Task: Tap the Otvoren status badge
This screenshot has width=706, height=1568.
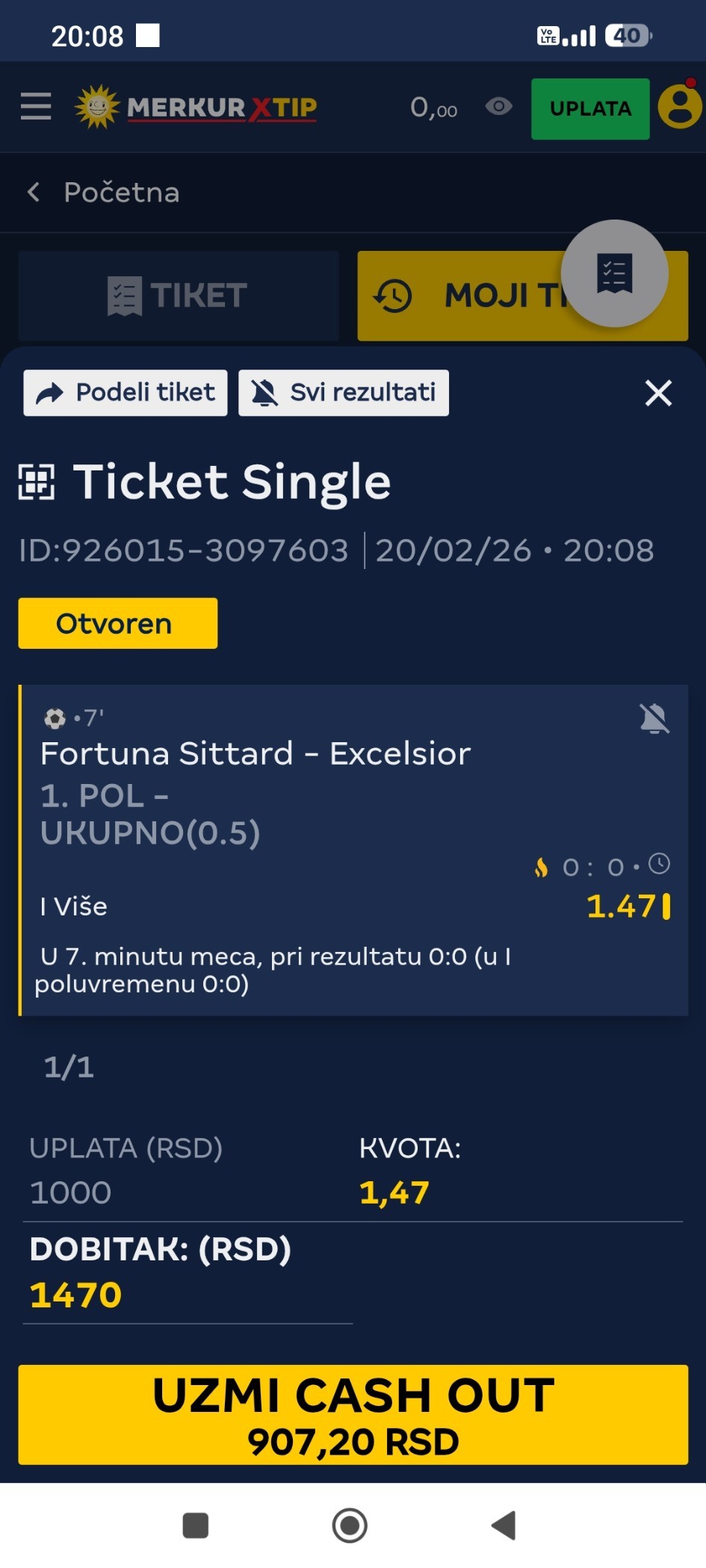Action: tap(118, 623)
